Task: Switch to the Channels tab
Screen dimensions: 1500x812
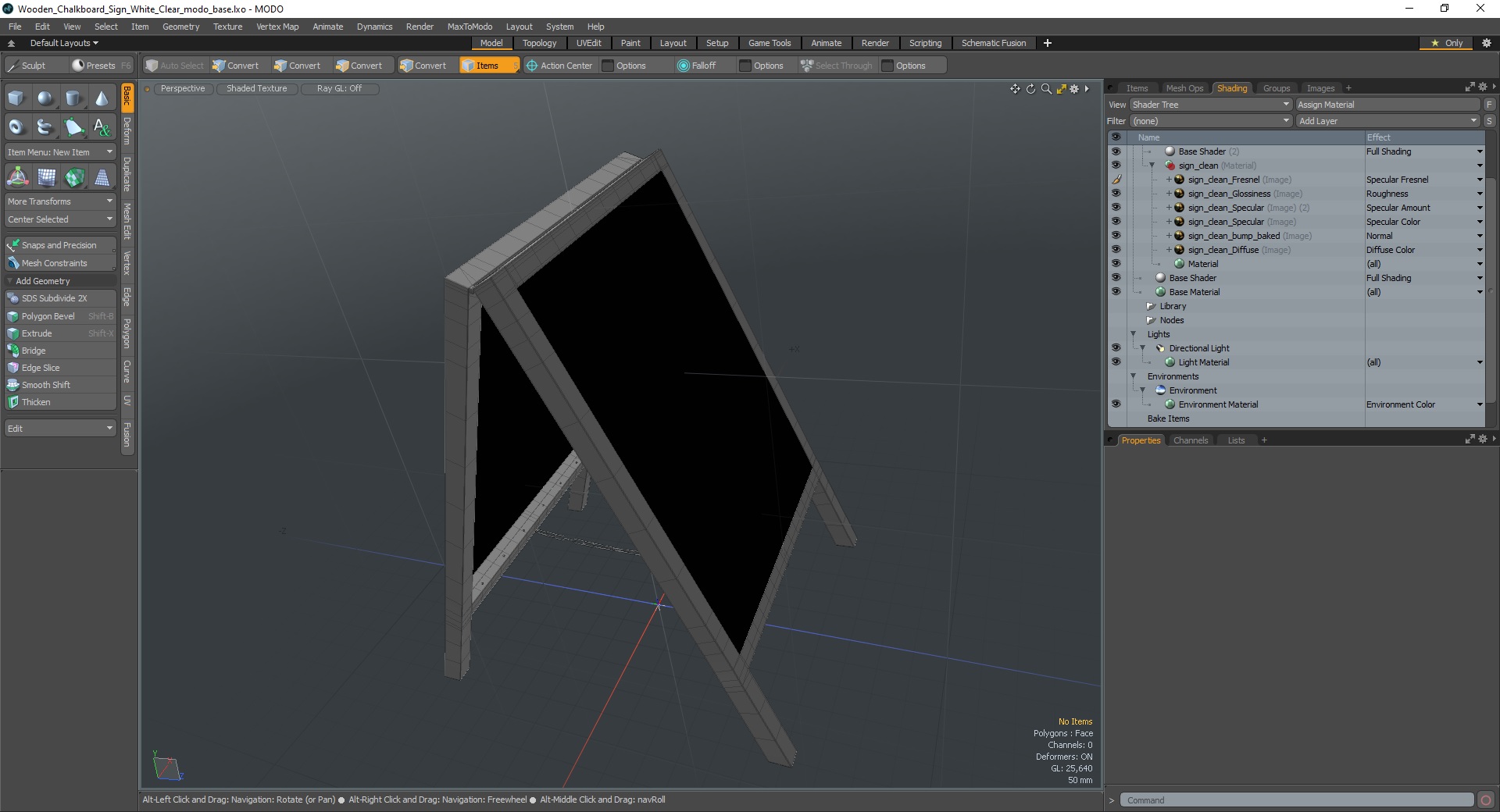Action: coord(1190,440)
